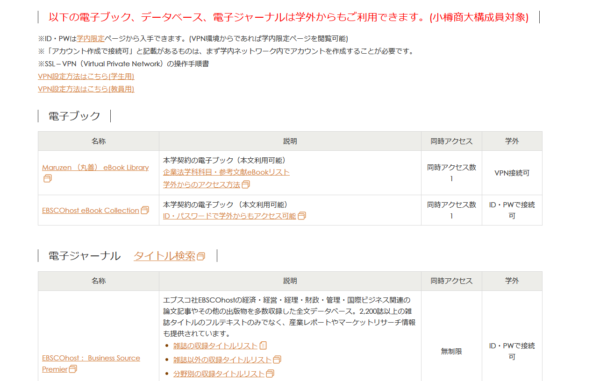This screenshot has width=600, height=381.
Task: Click 学外 header in 電子ブック table
Action: click(512, 141)
